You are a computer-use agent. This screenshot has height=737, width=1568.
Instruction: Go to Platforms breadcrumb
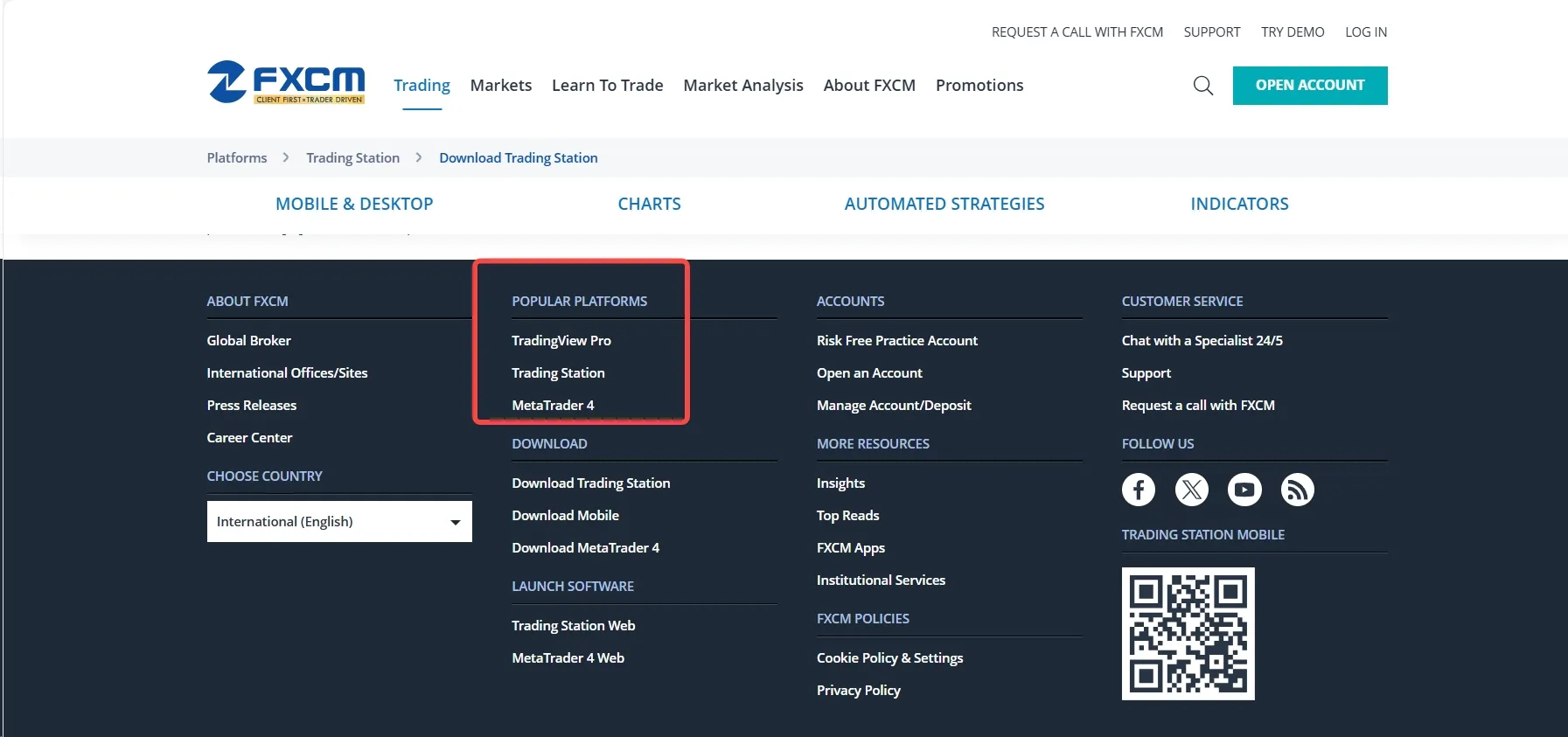pyautogui.click(x=237, y=158)
